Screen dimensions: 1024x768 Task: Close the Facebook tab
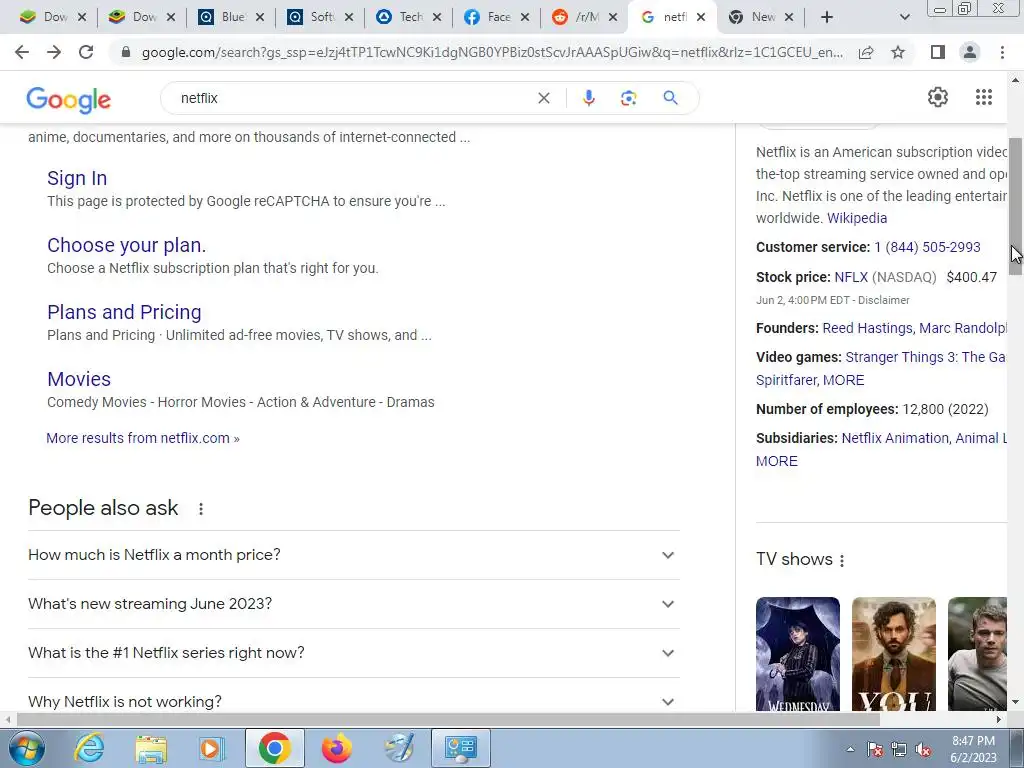(524, 18)
